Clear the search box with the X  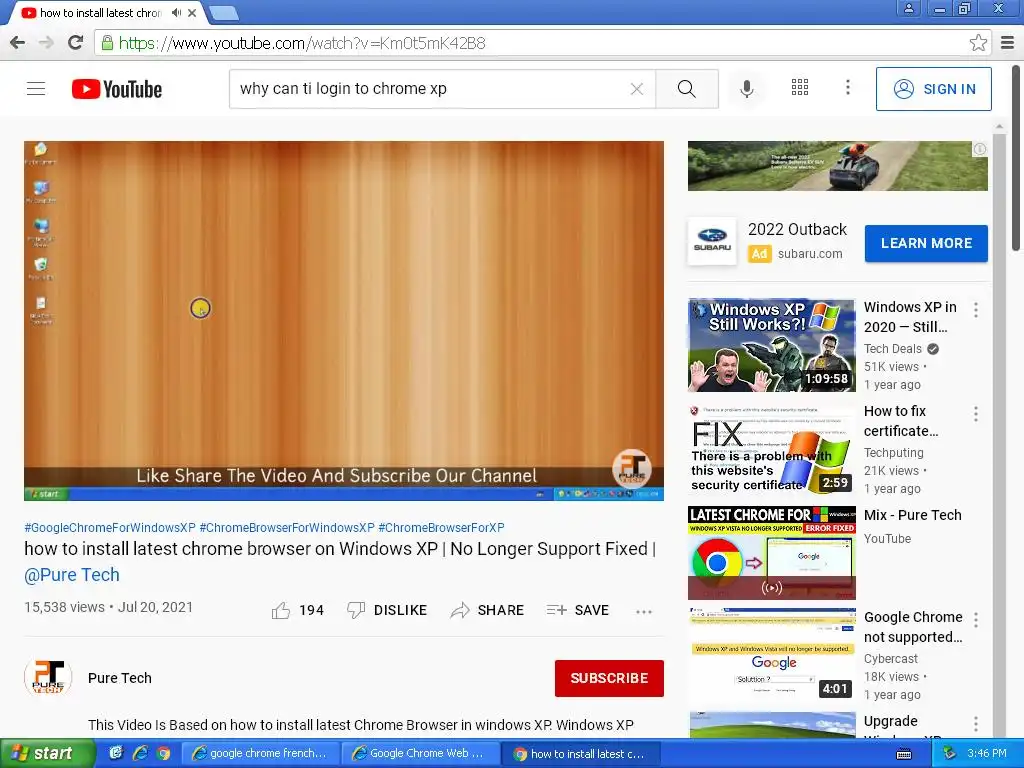(637, 89)
